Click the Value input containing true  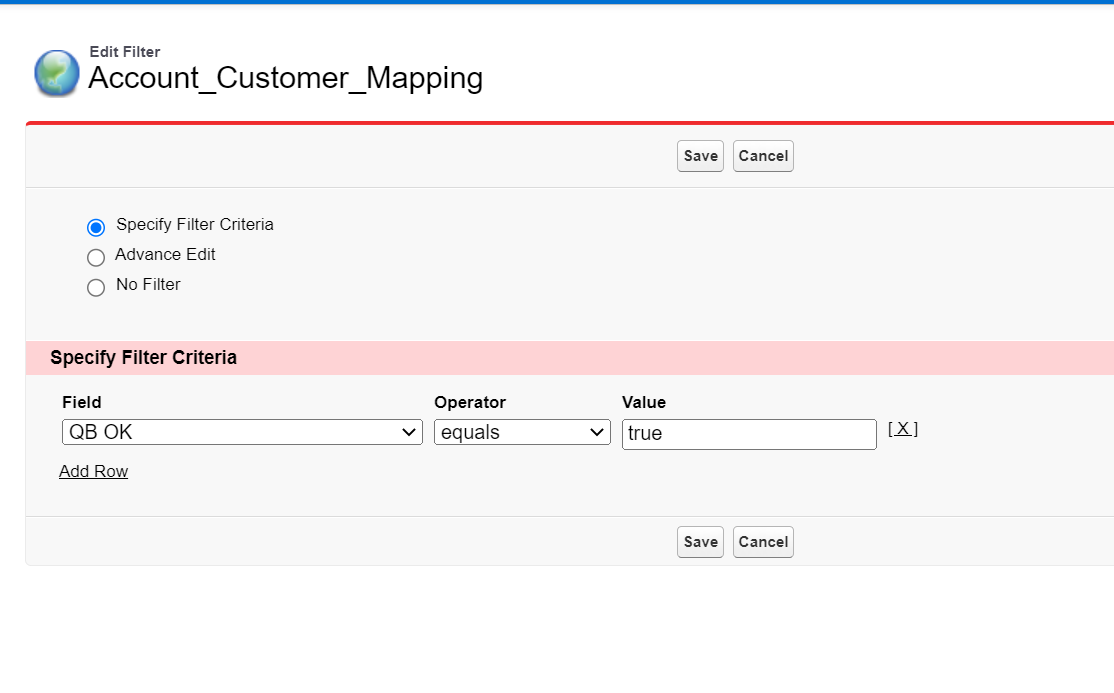749,434
